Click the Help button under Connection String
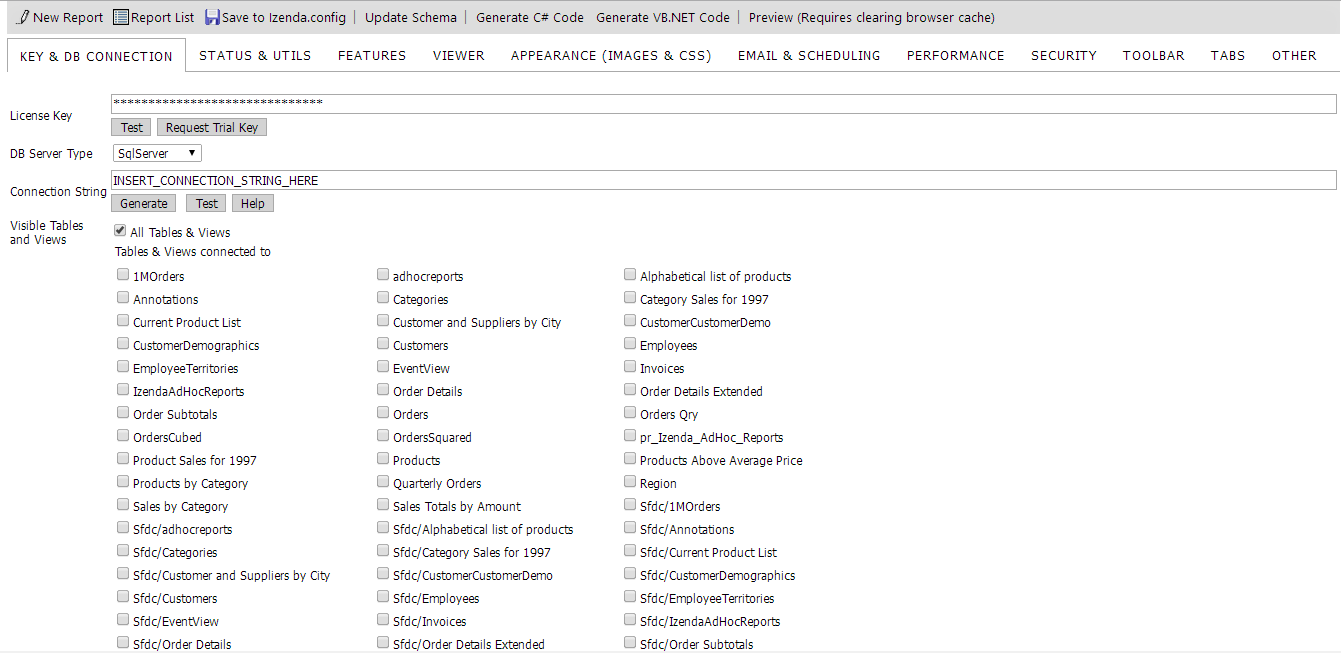This screenshot has width=1341, height=653. (253, 203)
